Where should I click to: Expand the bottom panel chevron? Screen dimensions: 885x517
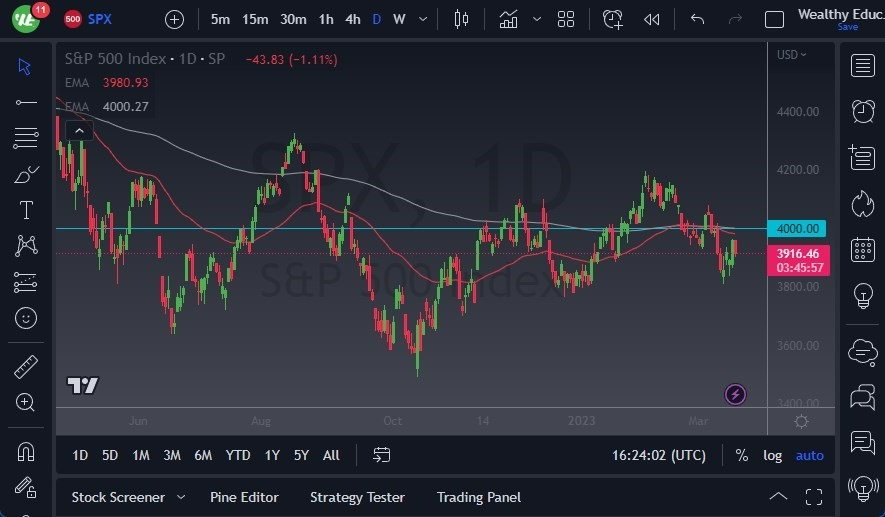click(778, 497)
